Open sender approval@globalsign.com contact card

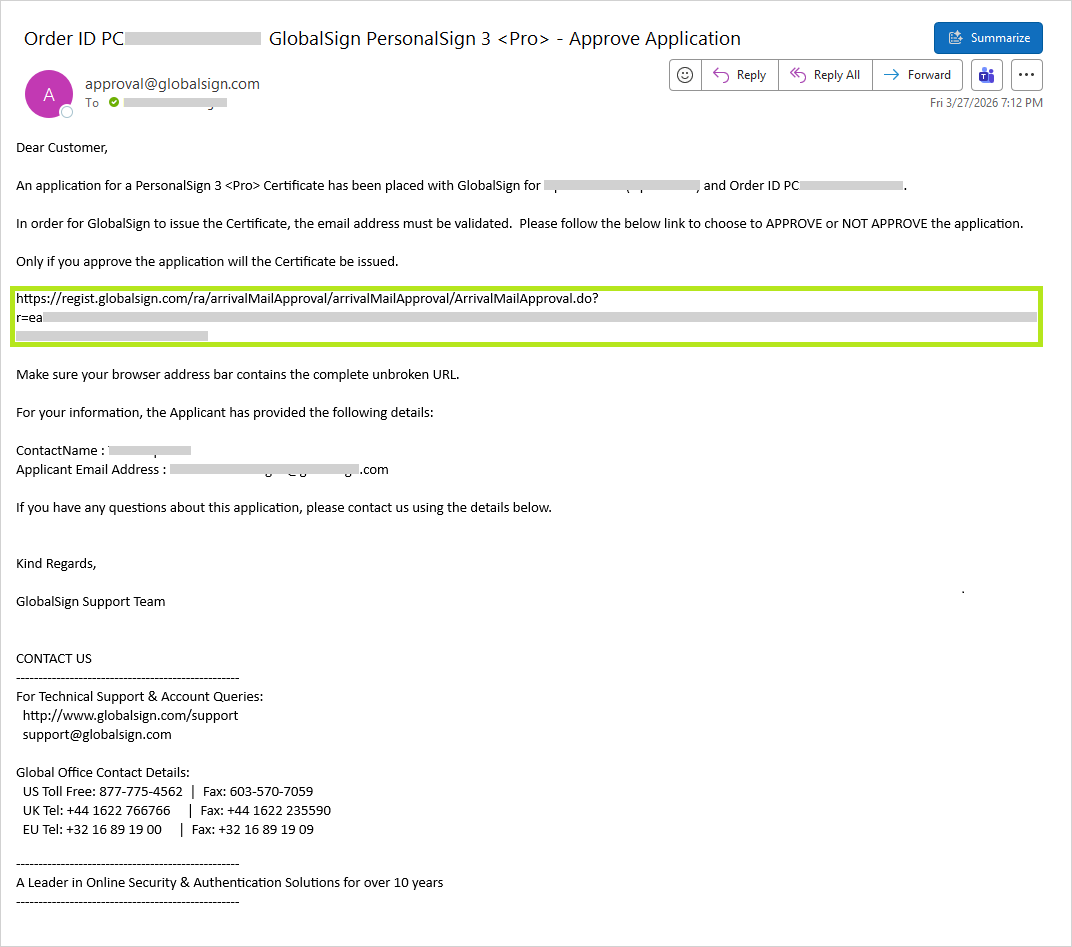tap(172, 84)
